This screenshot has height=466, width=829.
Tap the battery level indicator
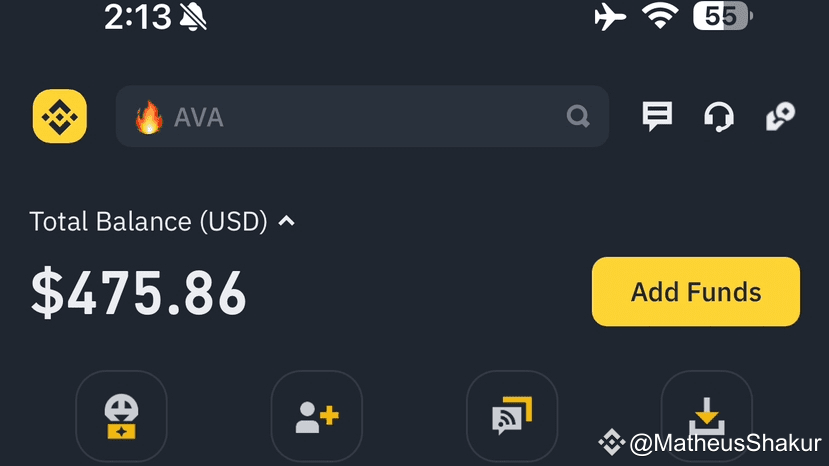tap(723, 16)
